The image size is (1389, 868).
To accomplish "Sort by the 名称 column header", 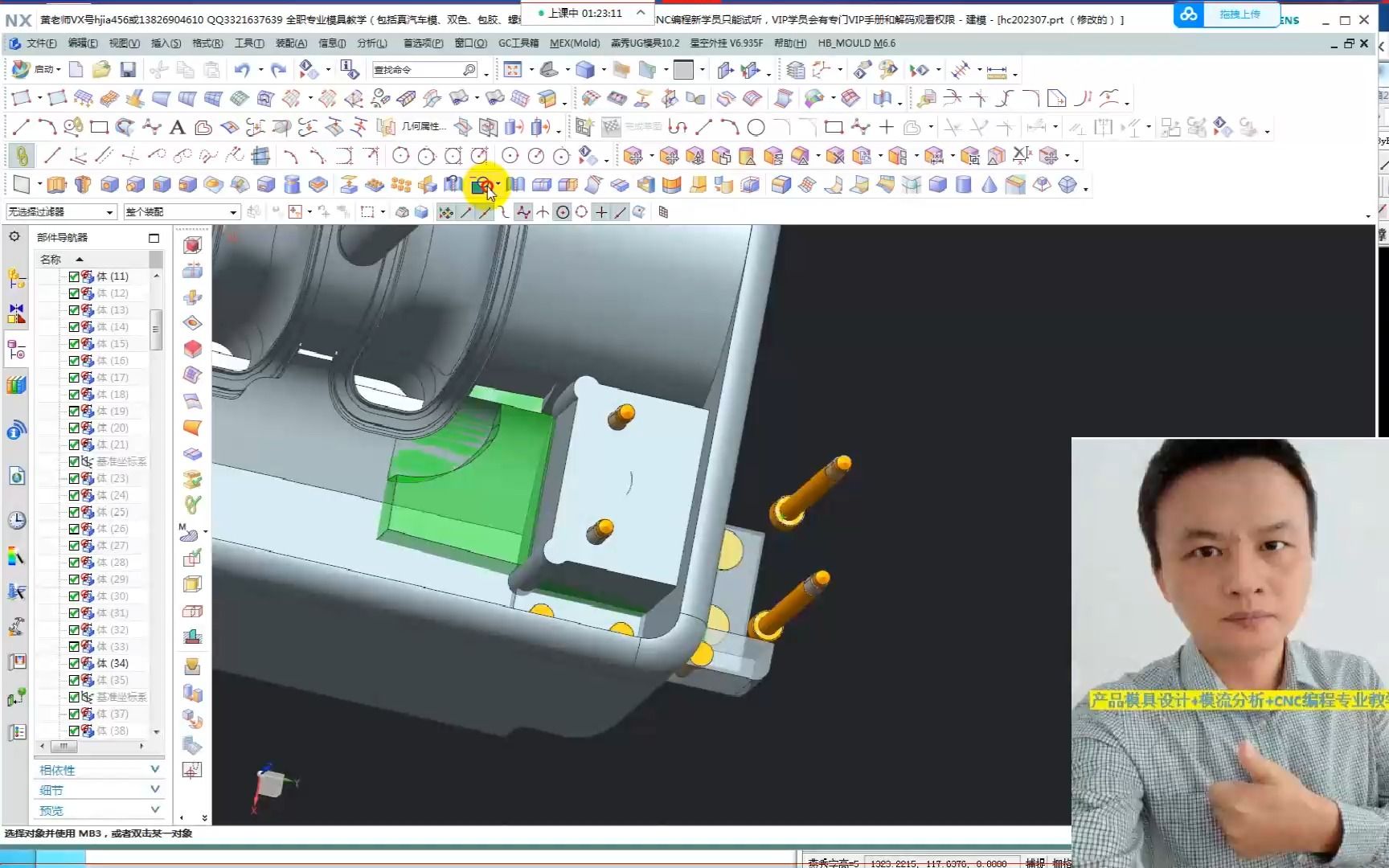I will click(x=51, y=260).
